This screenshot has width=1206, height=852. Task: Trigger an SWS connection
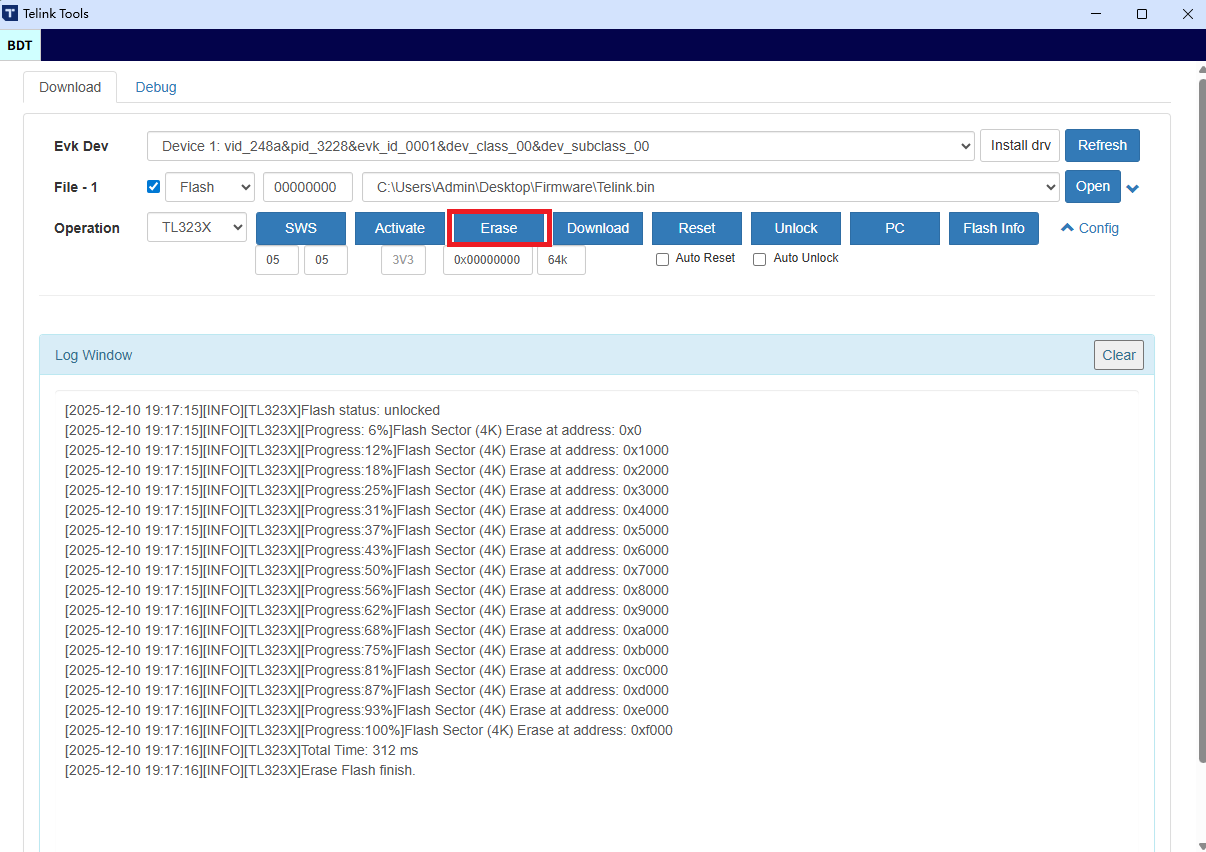click(300, 228)
